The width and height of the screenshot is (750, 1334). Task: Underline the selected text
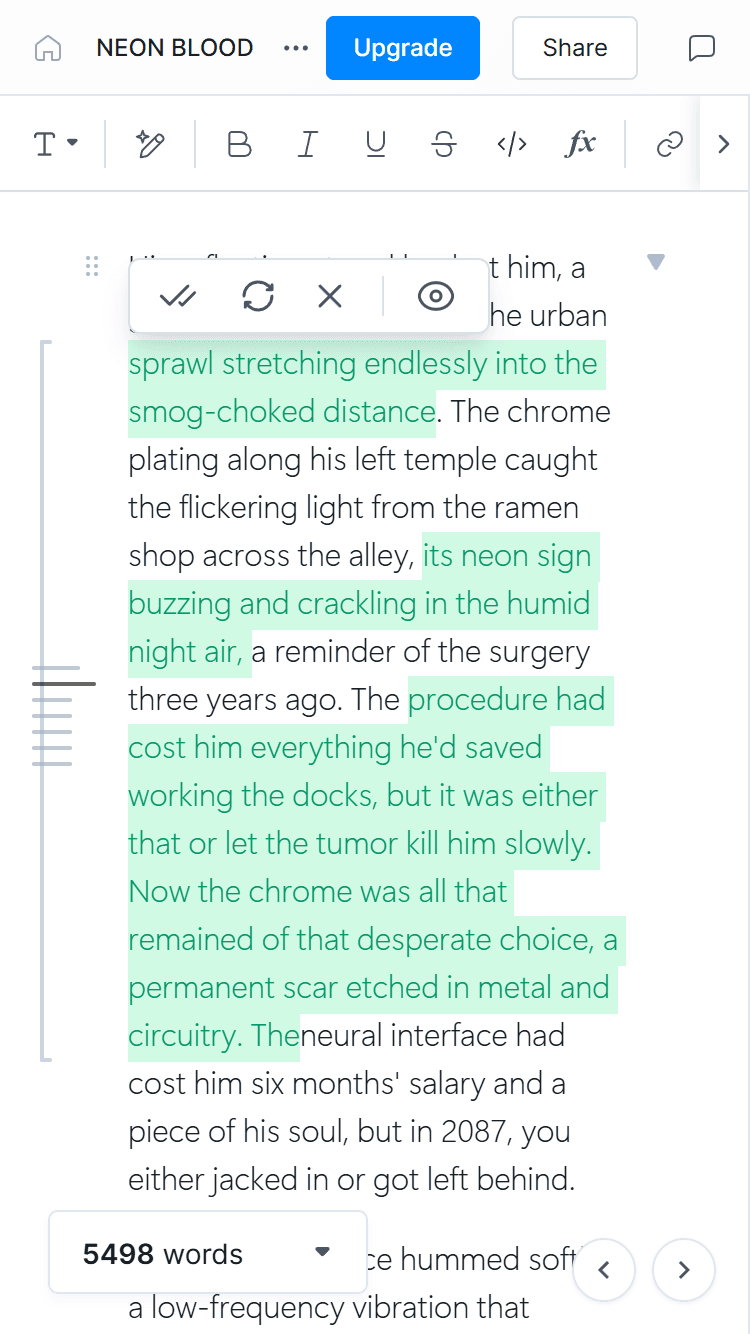click(x=376, y=145)
